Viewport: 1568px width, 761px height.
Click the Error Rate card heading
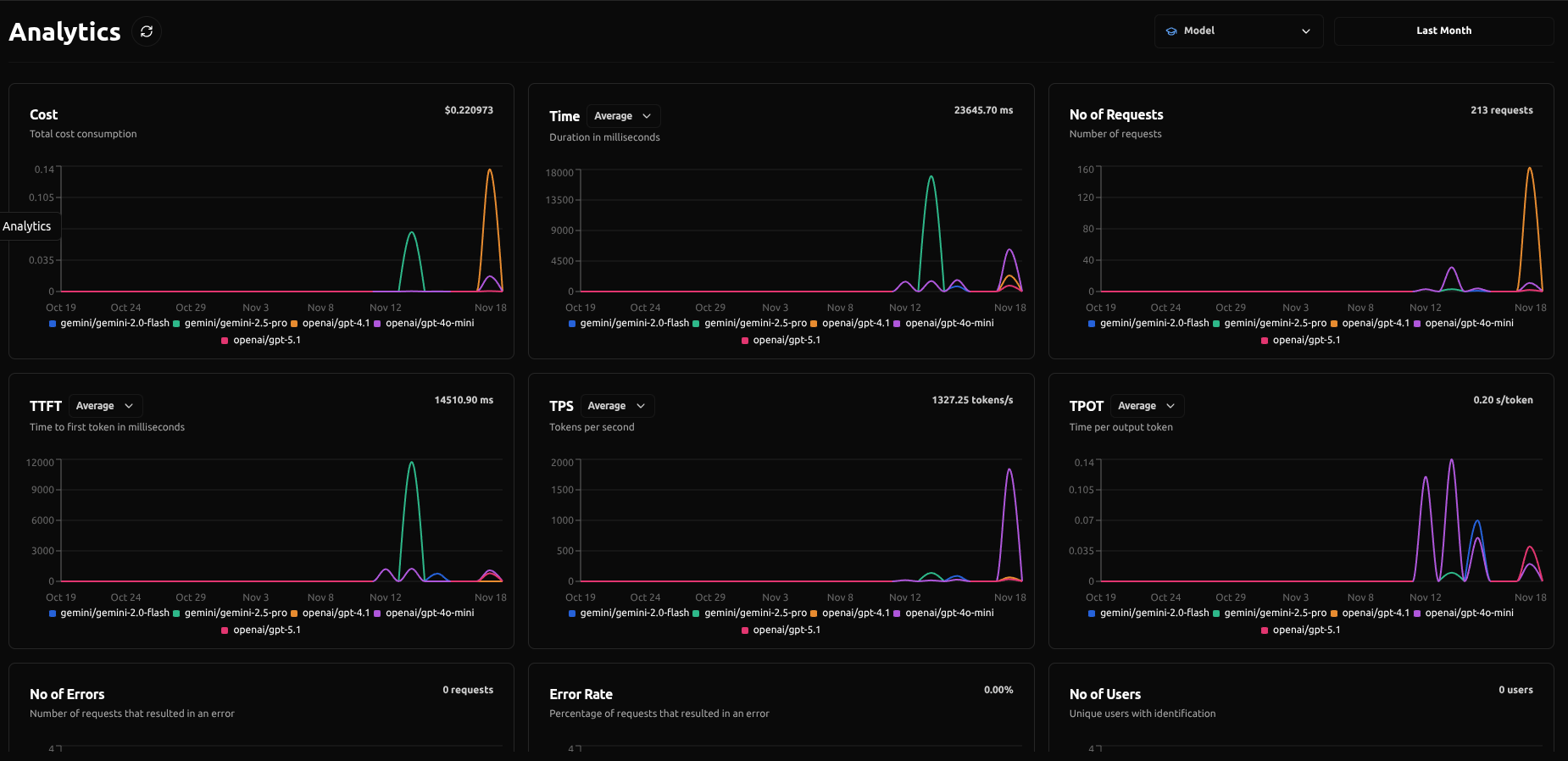click(581, 694)
